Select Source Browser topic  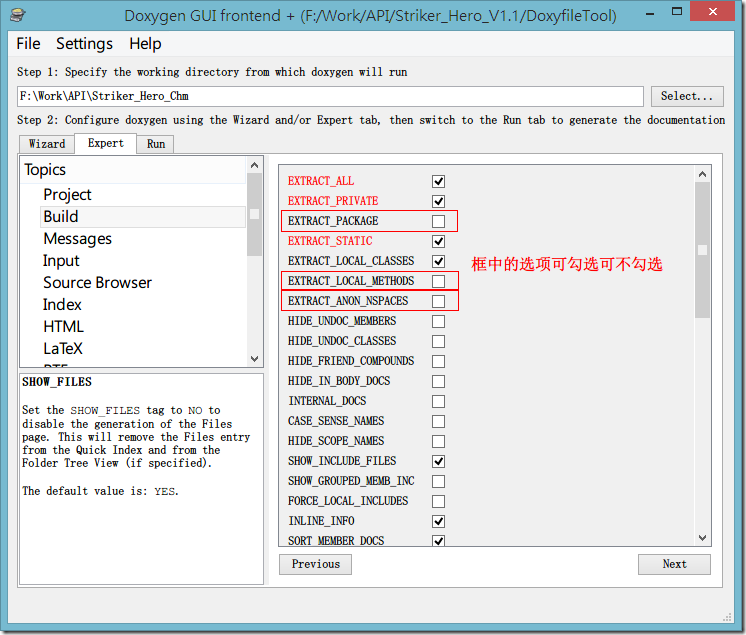click(x=98, y=283)
